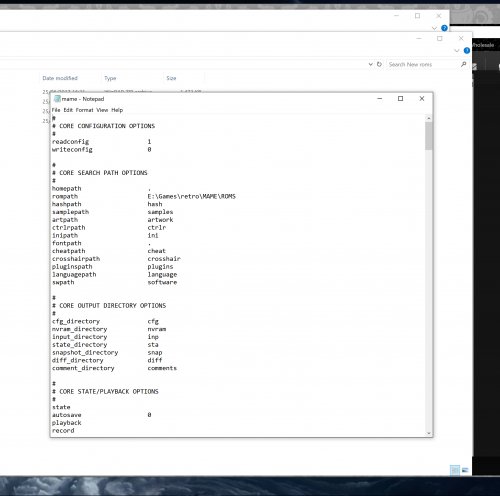Expand the address history dropdown in Explorer

pos(370,64)
